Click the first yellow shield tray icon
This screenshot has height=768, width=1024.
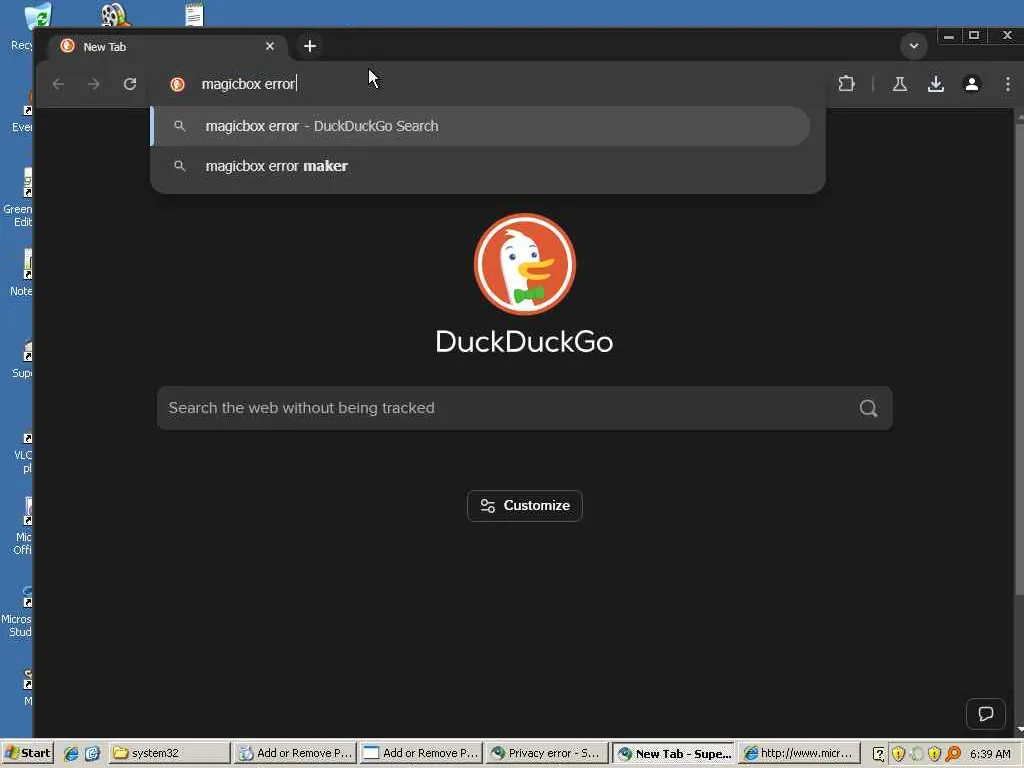click(899, 754)
